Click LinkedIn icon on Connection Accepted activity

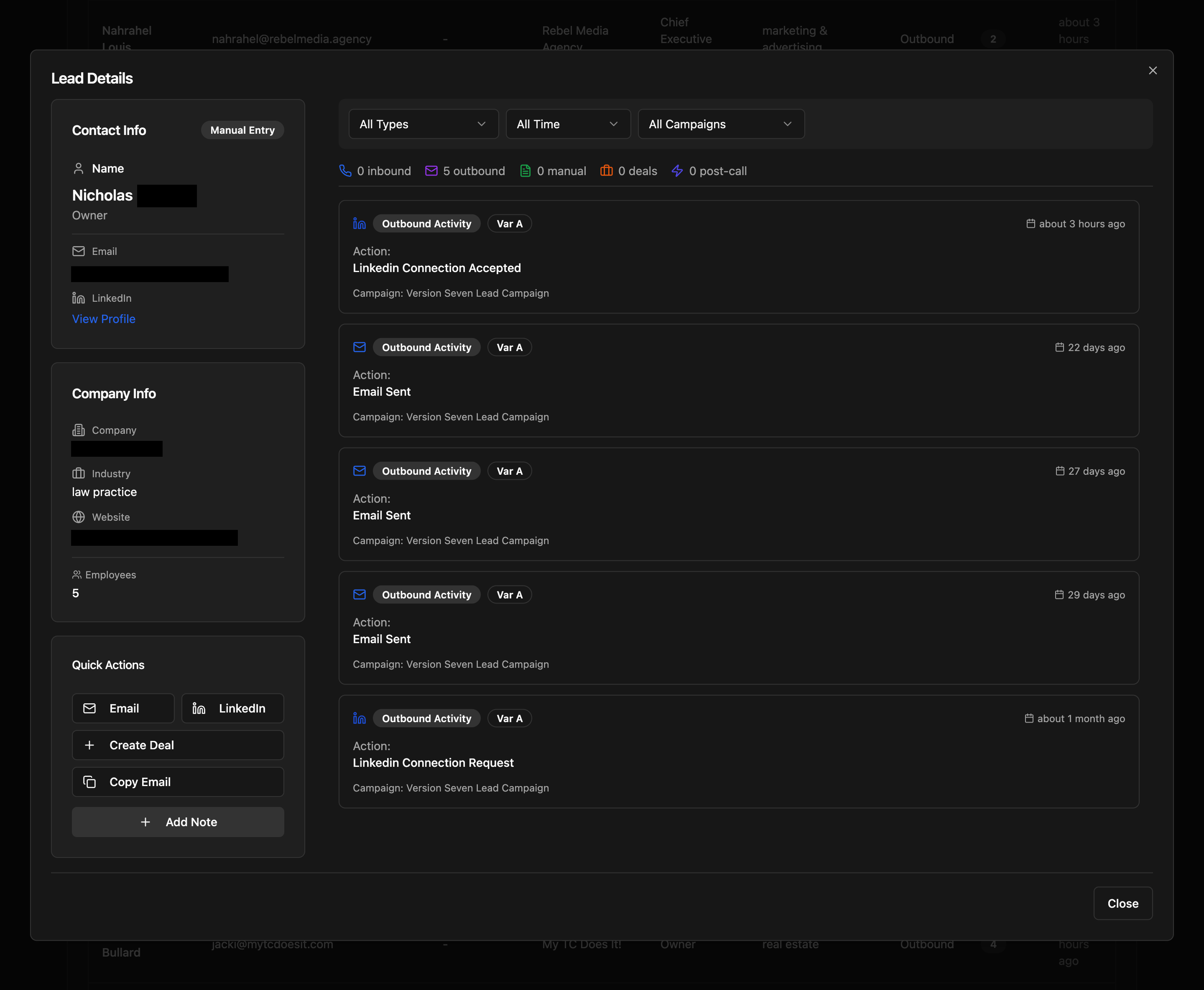[359, 224]
